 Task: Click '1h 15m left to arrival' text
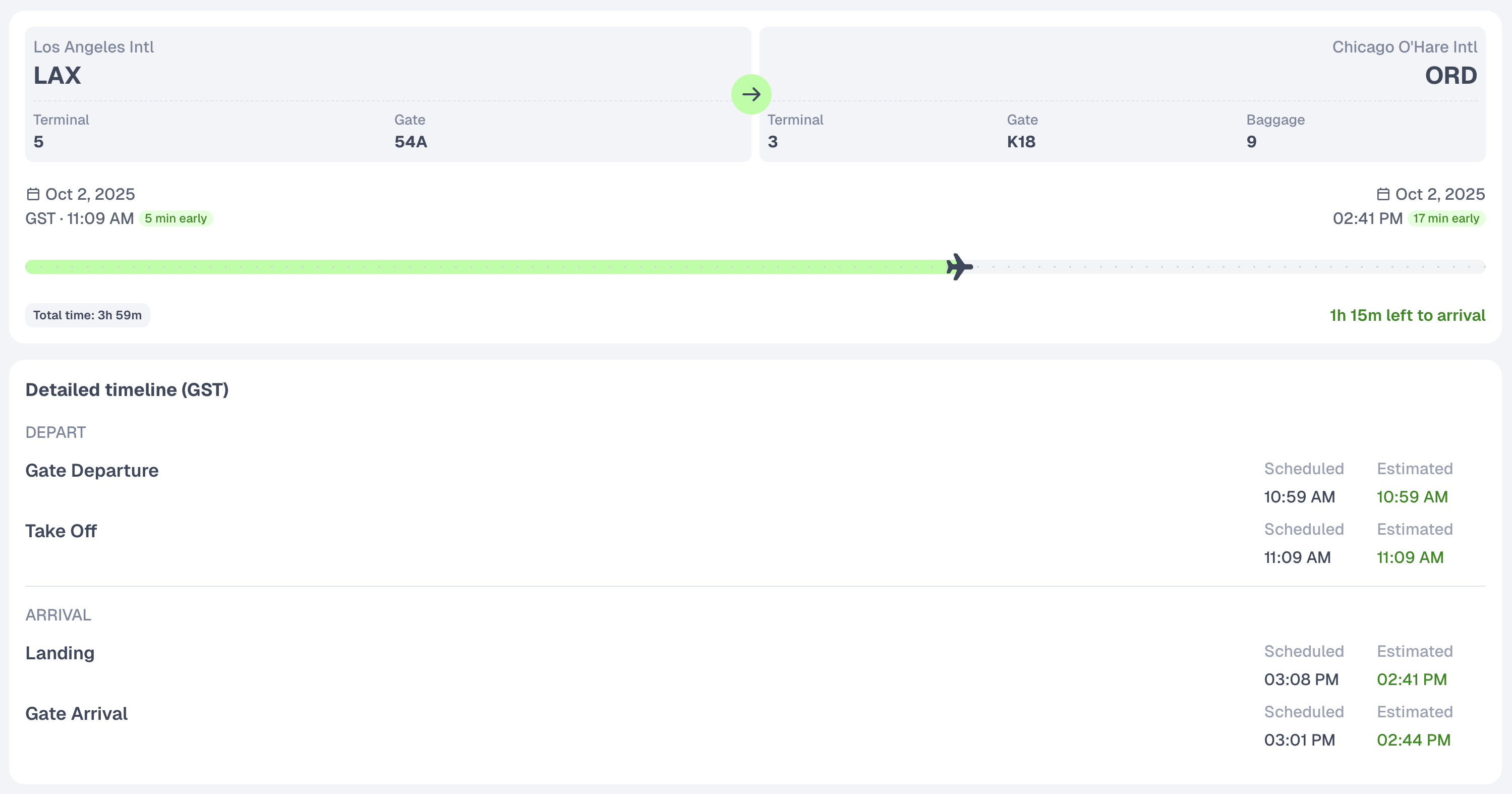tap(1407, 315)
